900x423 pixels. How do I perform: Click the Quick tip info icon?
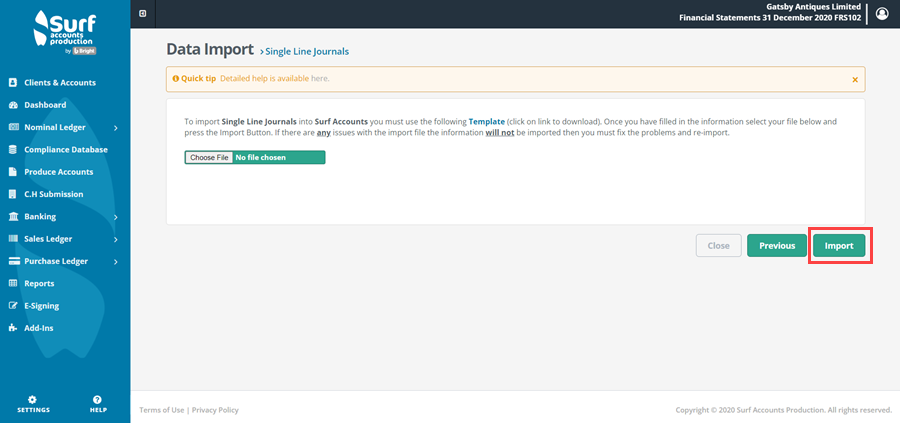(176, 79)
